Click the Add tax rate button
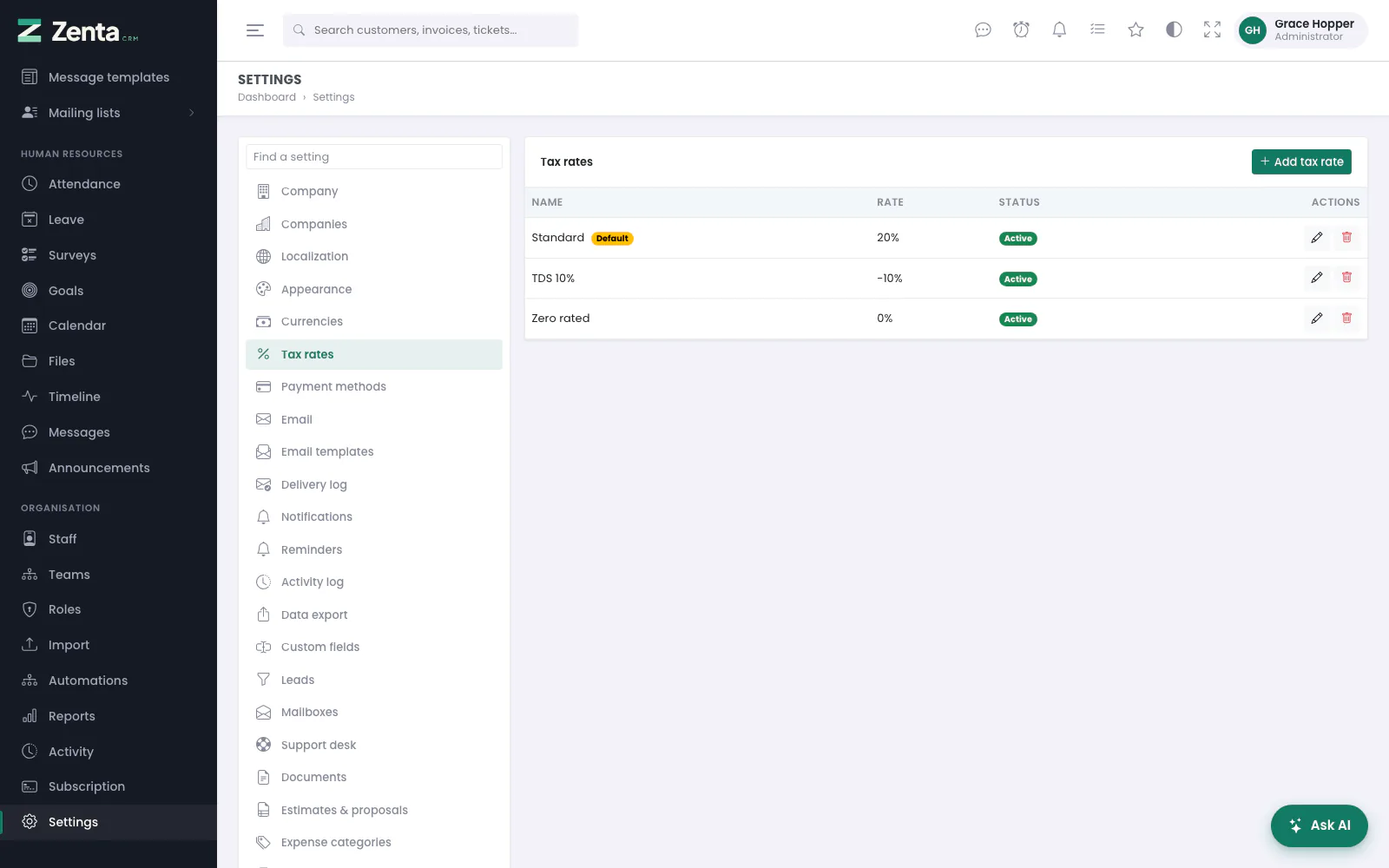1389x868 pixels. click(1301, 162)
